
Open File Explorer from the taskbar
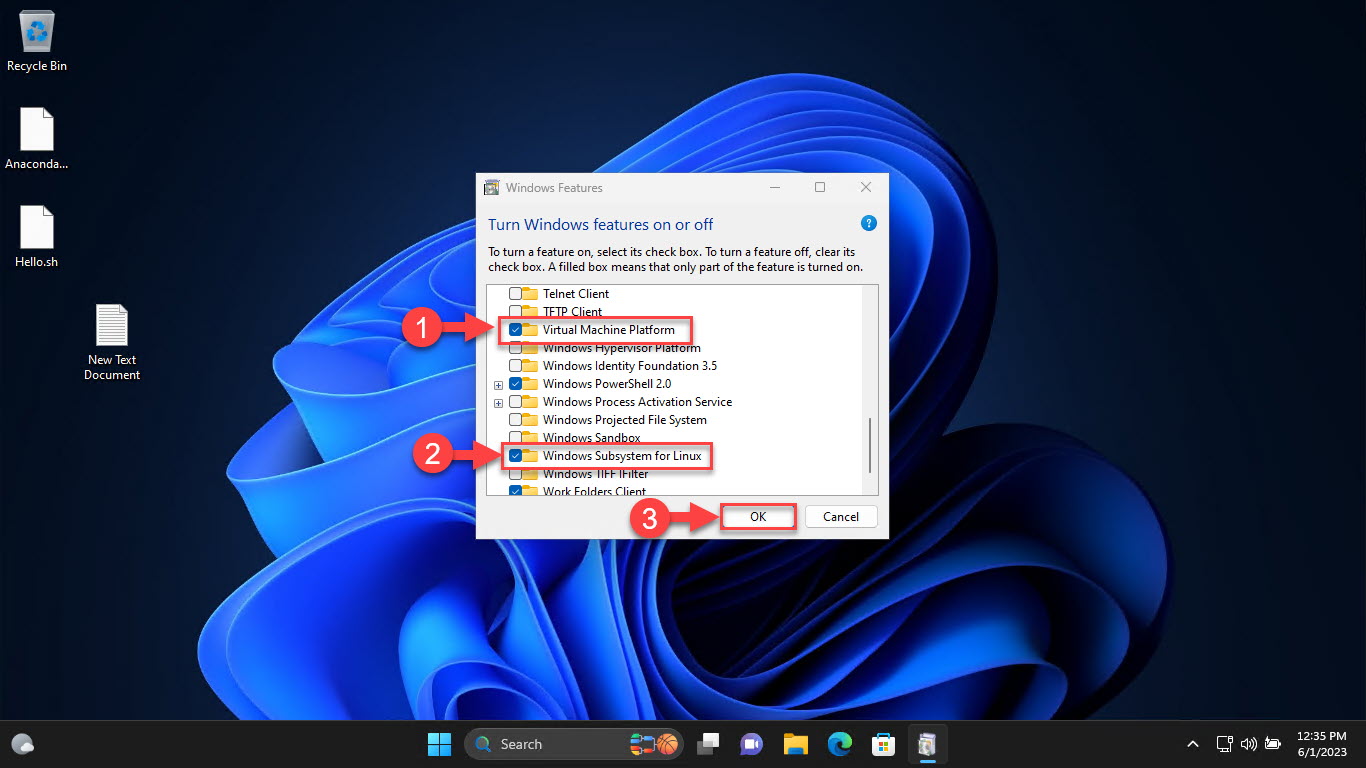point(795,744)
